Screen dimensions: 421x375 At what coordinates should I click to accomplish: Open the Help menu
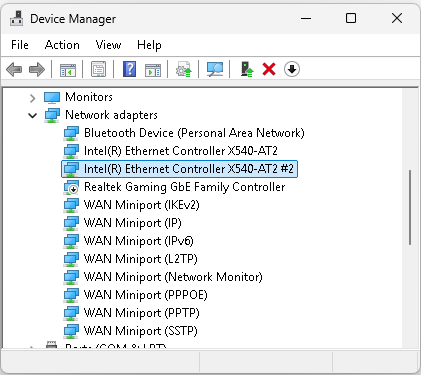pyautogui.click(x=149, y=45)
